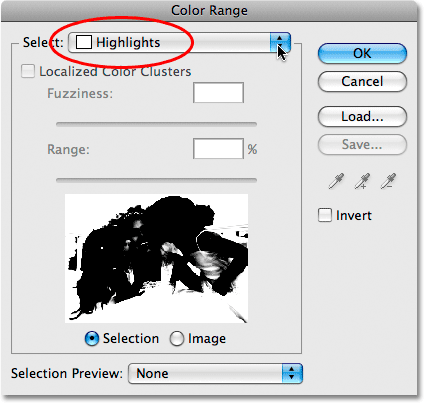Click the black and white selection preview
The height and width of the screenshot is (403, 424).
156,258
